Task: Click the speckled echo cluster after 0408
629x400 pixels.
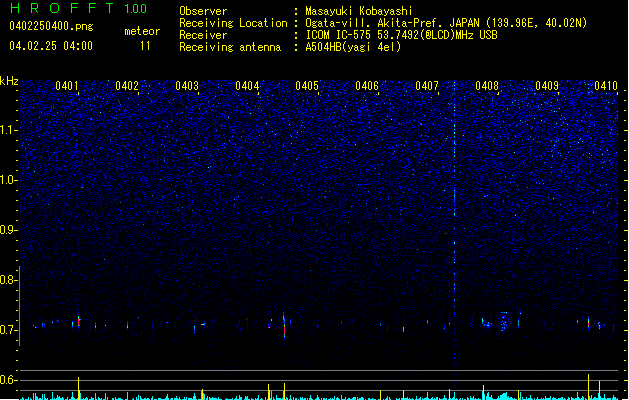Action: pyautogui.click(x=503, y=321)
